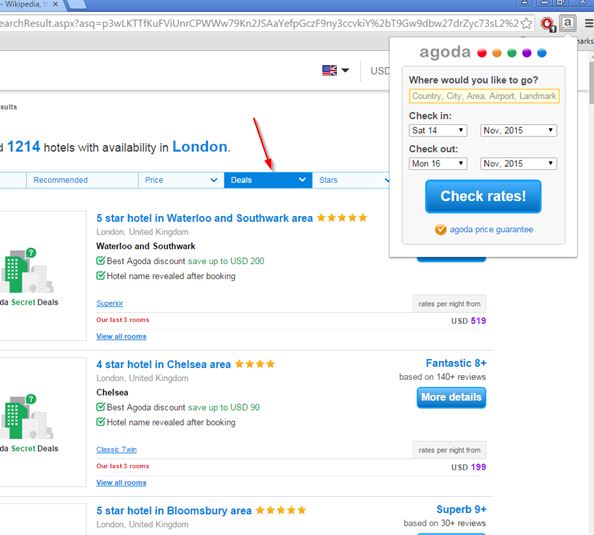The width and height of the screenshot is (594, 535).
Task: Click More details for Chelsea hotel
Action: pyautogui.click(x=451, y=397)
